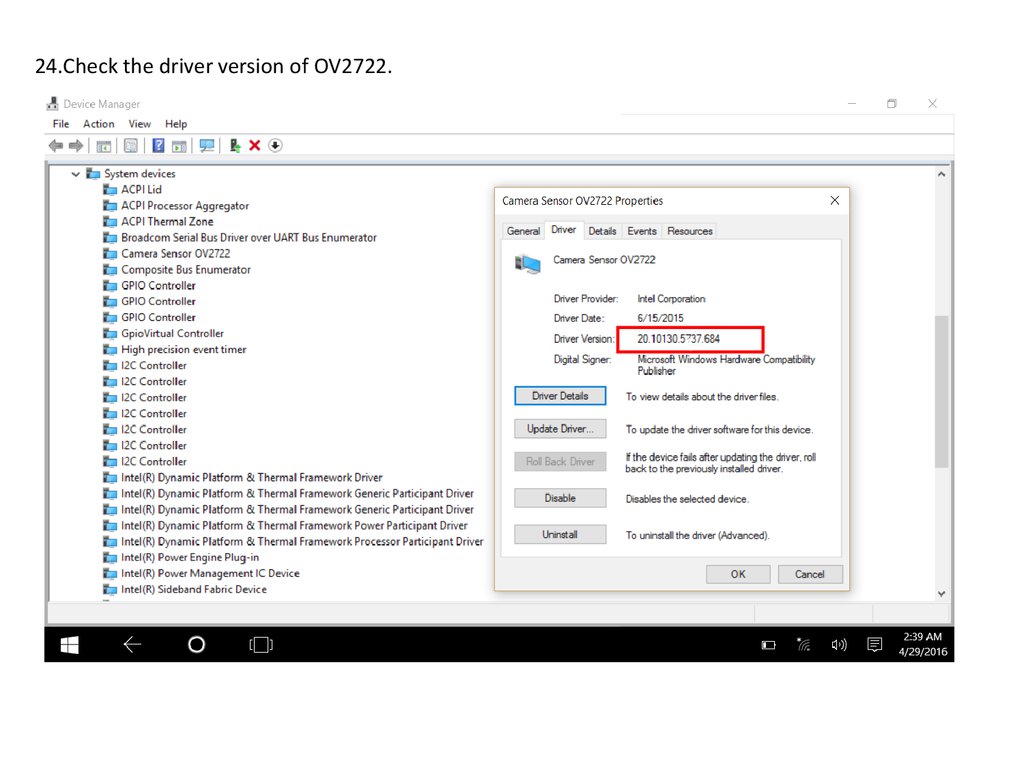Screen dimensions: 1024x768
Task: Click the Driver Details button
Action: tap(560, 396)
